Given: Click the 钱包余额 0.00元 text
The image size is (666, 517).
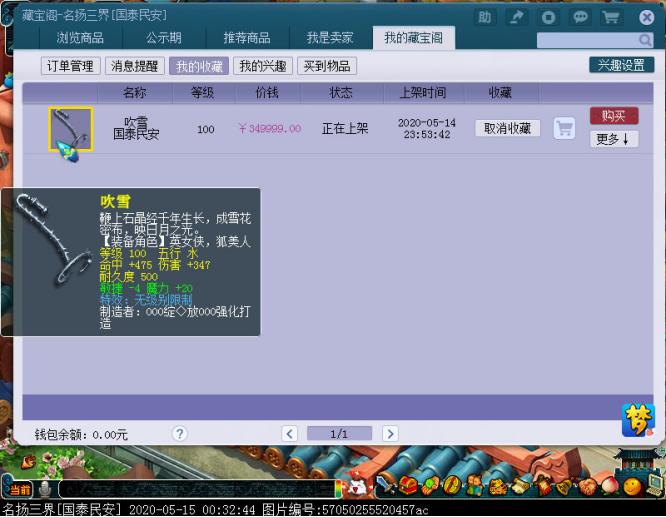Looking at the screenshot, I should [81, 435].
